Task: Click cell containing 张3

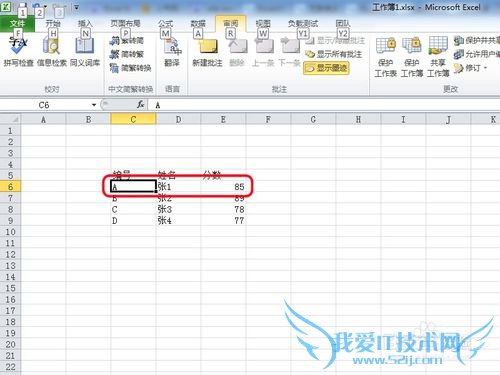Action: (x=178, y=209)
